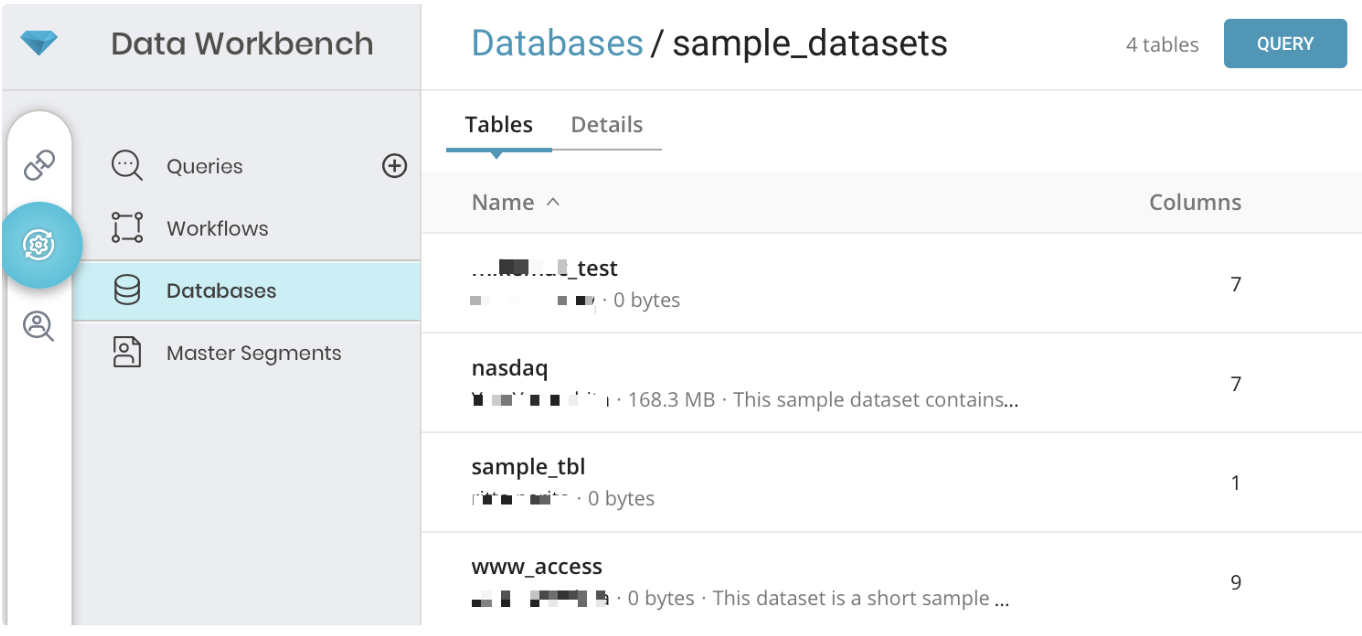Add a new query with plus icon
1362x636 pixels.
pyautogui.click(x=395, y=166)
